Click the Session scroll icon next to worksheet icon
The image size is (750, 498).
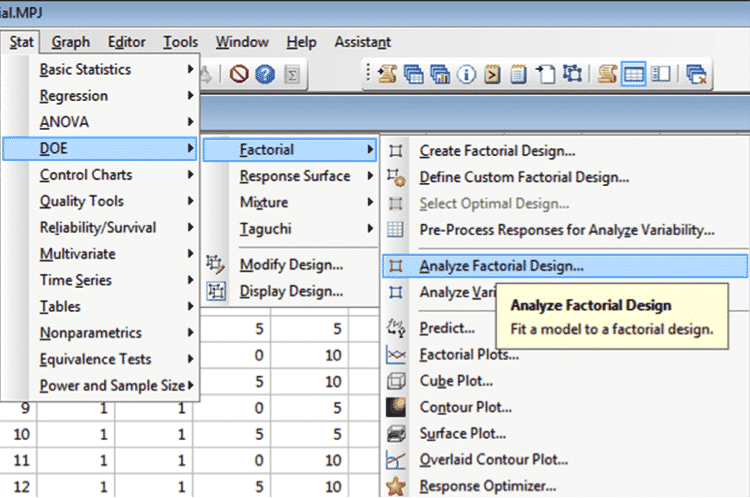click(x=607, y=75)
